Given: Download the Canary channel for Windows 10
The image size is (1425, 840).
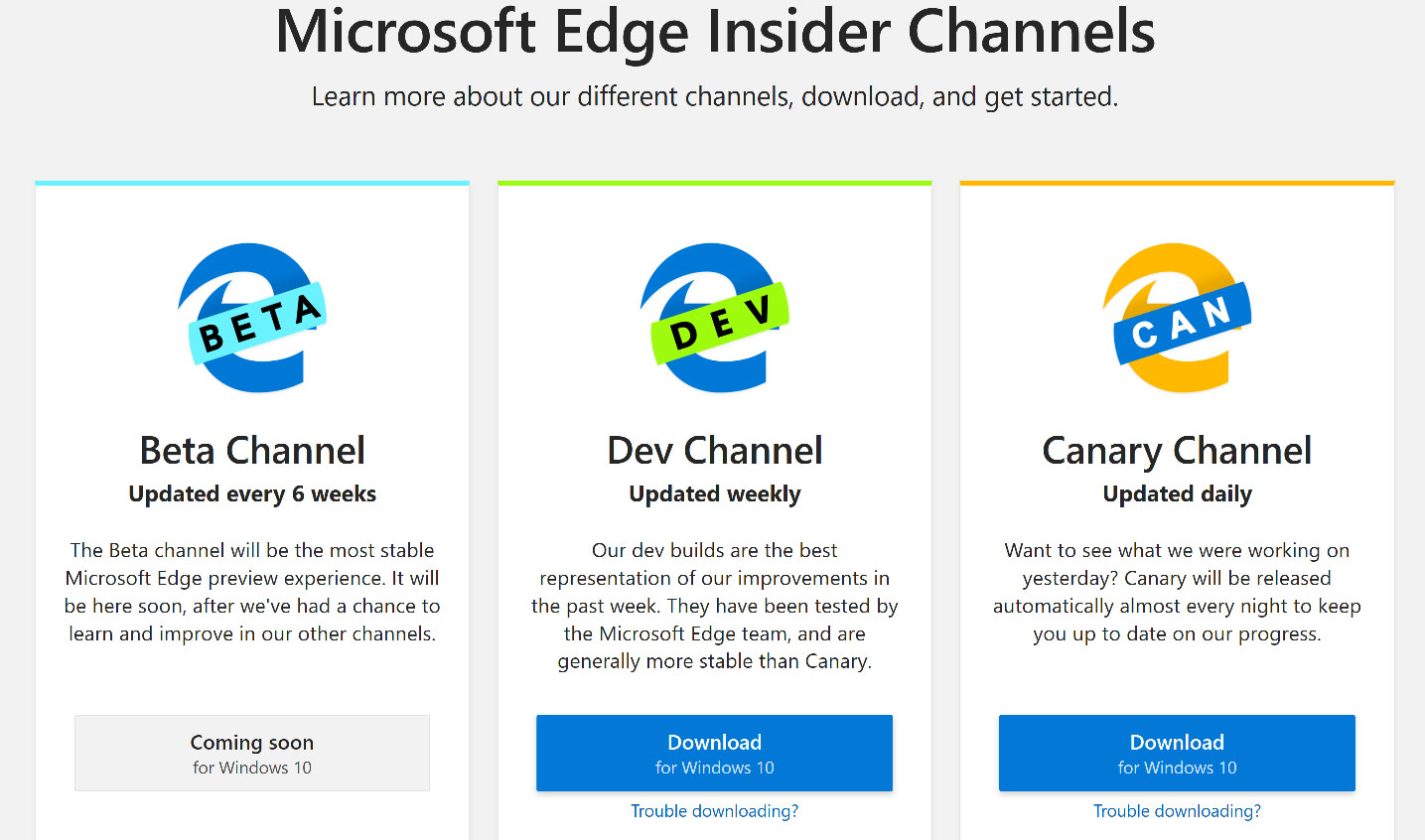Looking at the screenshot, I should [x=1177, y=753].
